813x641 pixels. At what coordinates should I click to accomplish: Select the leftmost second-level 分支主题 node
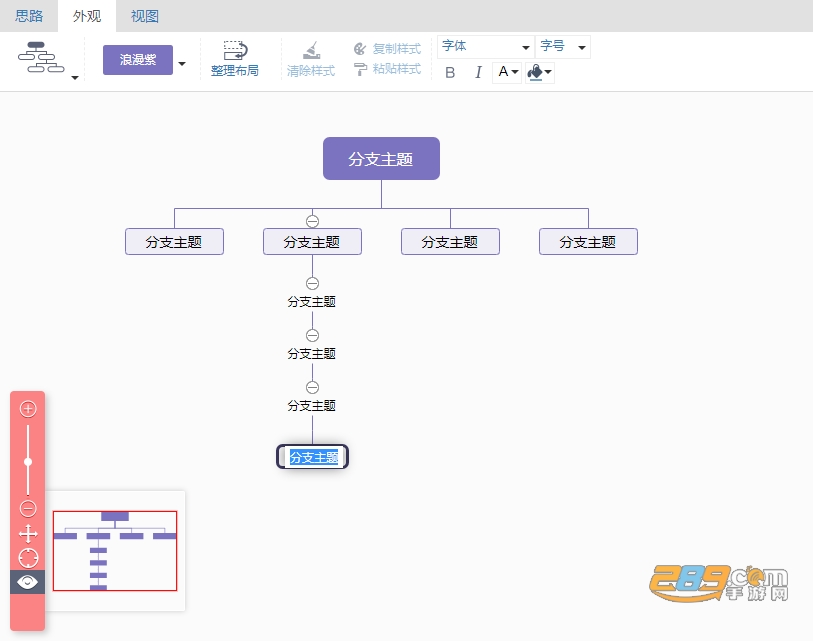point(174,242)
